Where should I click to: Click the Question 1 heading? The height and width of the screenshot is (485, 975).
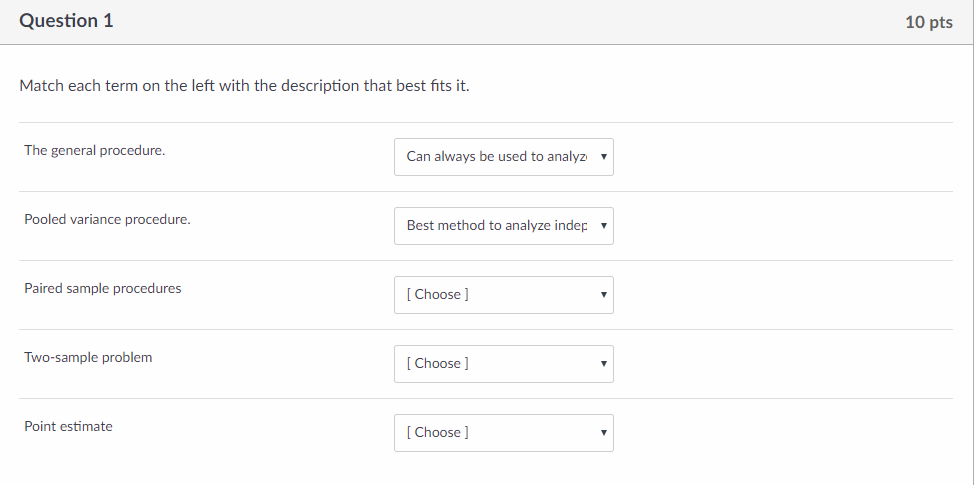point(67,21)
